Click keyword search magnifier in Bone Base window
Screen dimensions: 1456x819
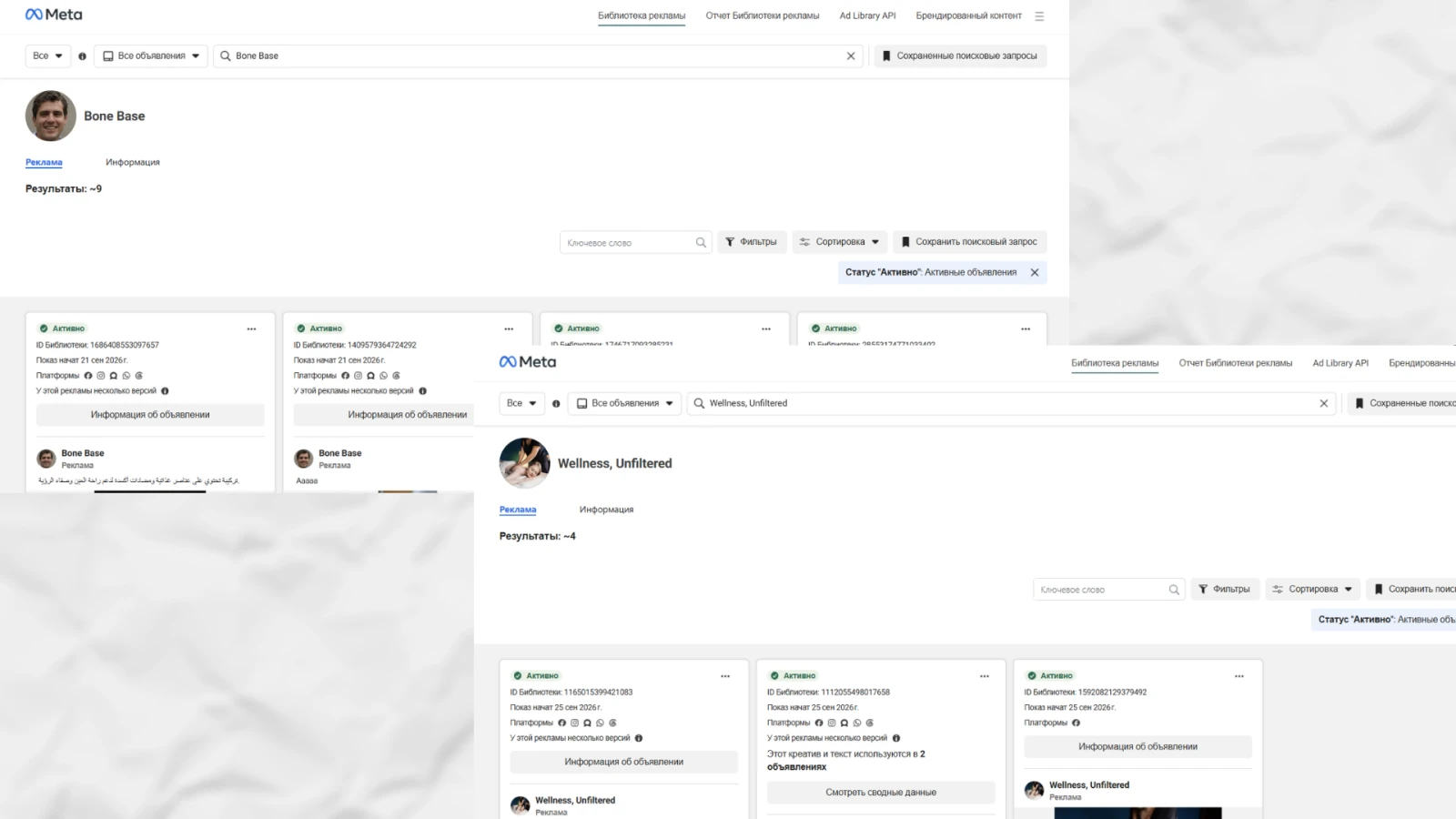(x=701, y=242)
